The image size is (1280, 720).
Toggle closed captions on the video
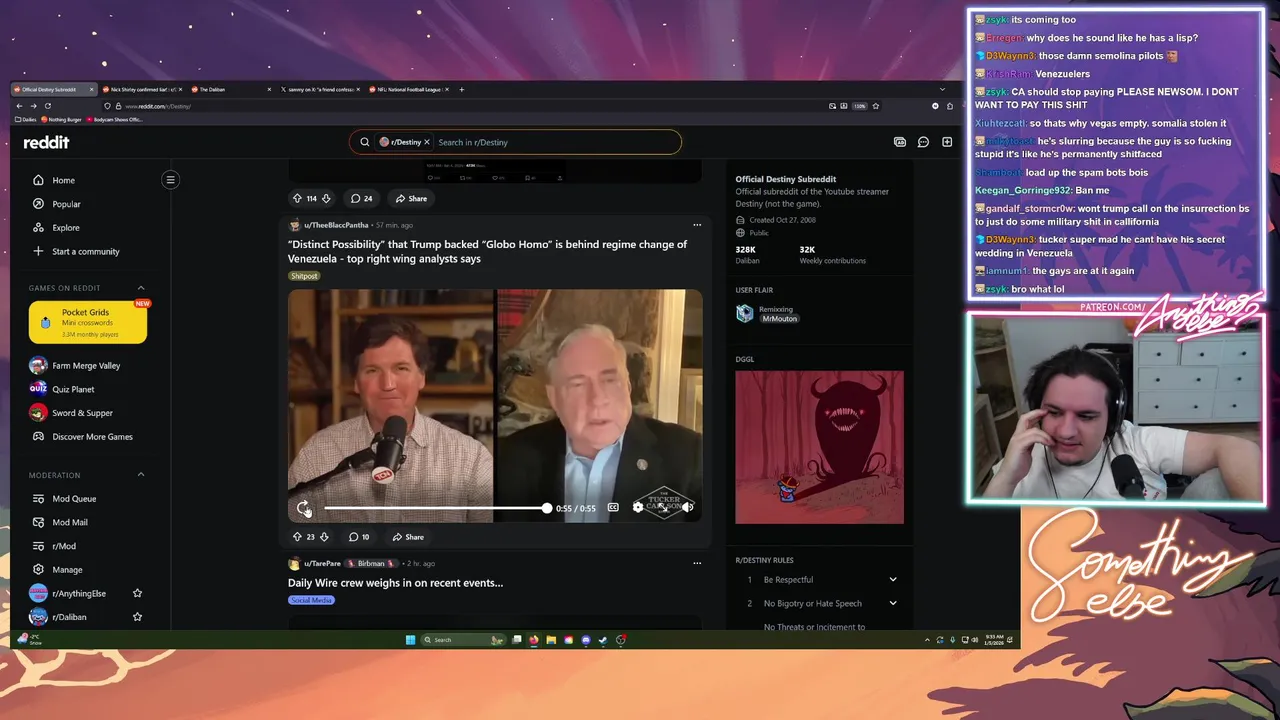point(613,508)
